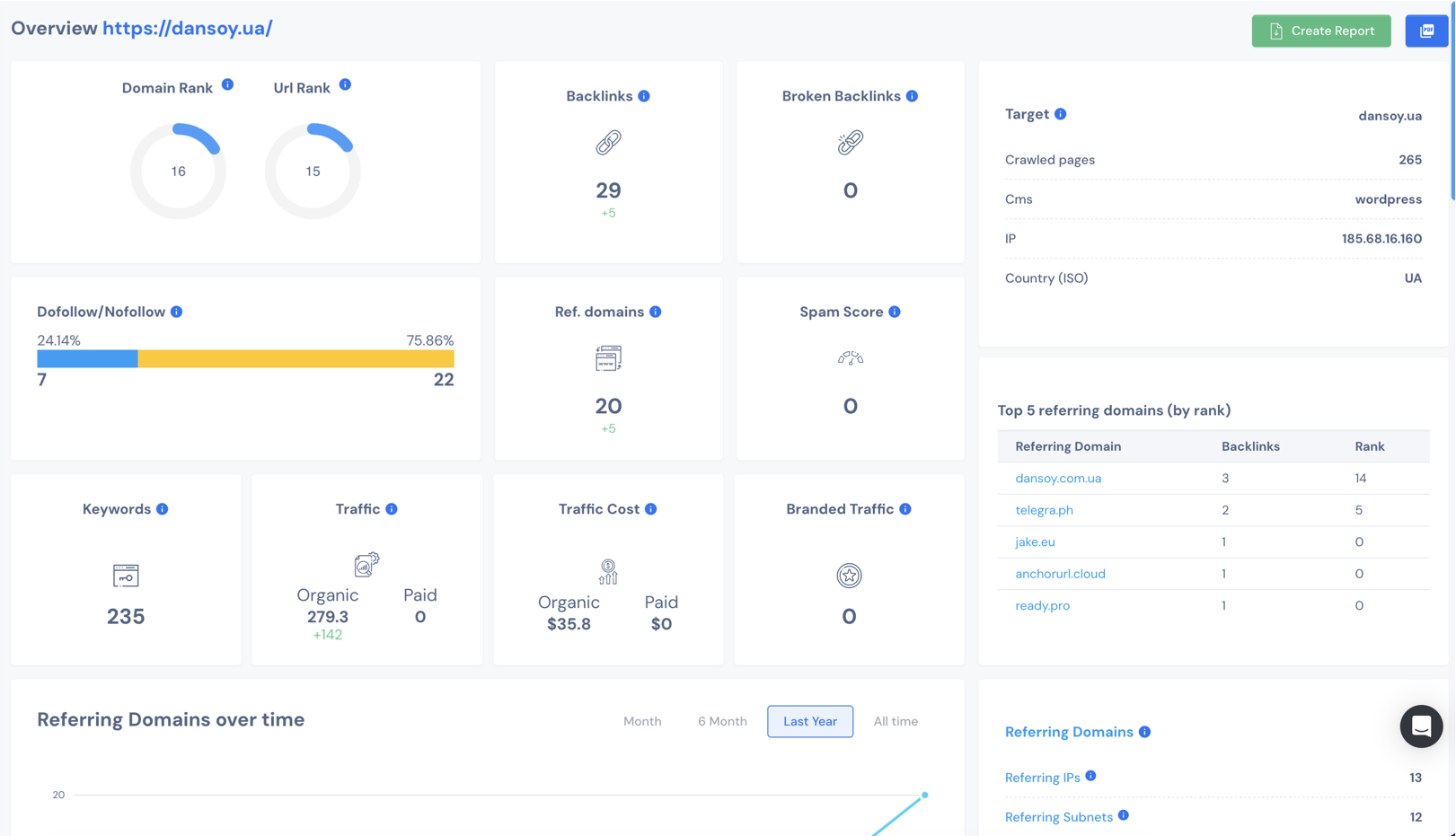Click the blue PDF export icon button

[1426, 31]
